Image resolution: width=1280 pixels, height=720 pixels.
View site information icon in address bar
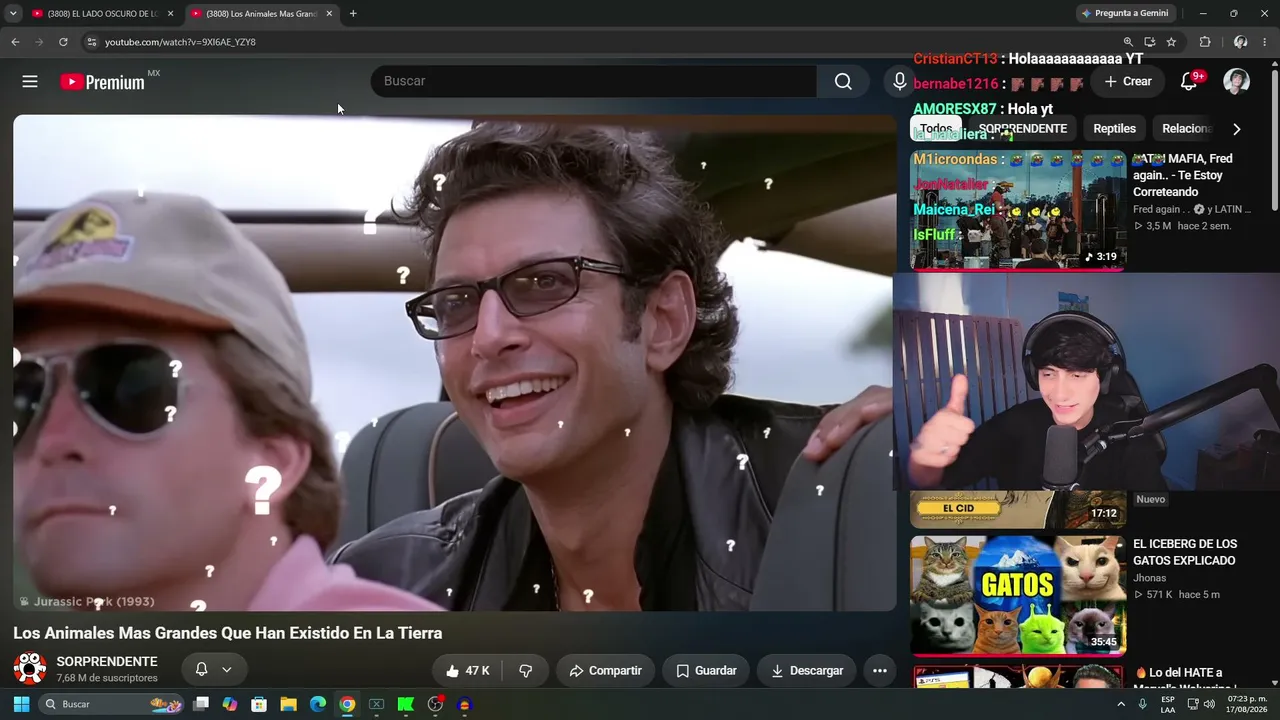click(x=91, y=42)
